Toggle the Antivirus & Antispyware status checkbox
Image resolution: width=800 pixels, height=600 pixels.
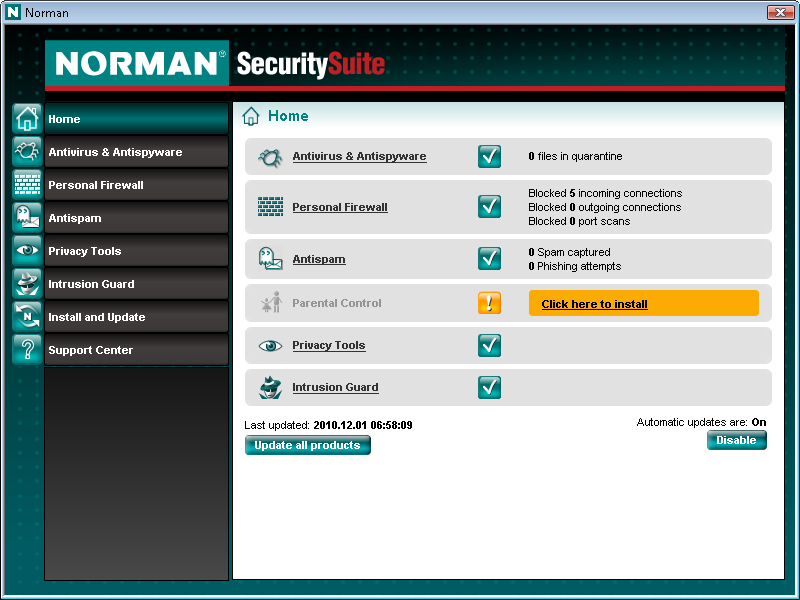tap(489, 156)
